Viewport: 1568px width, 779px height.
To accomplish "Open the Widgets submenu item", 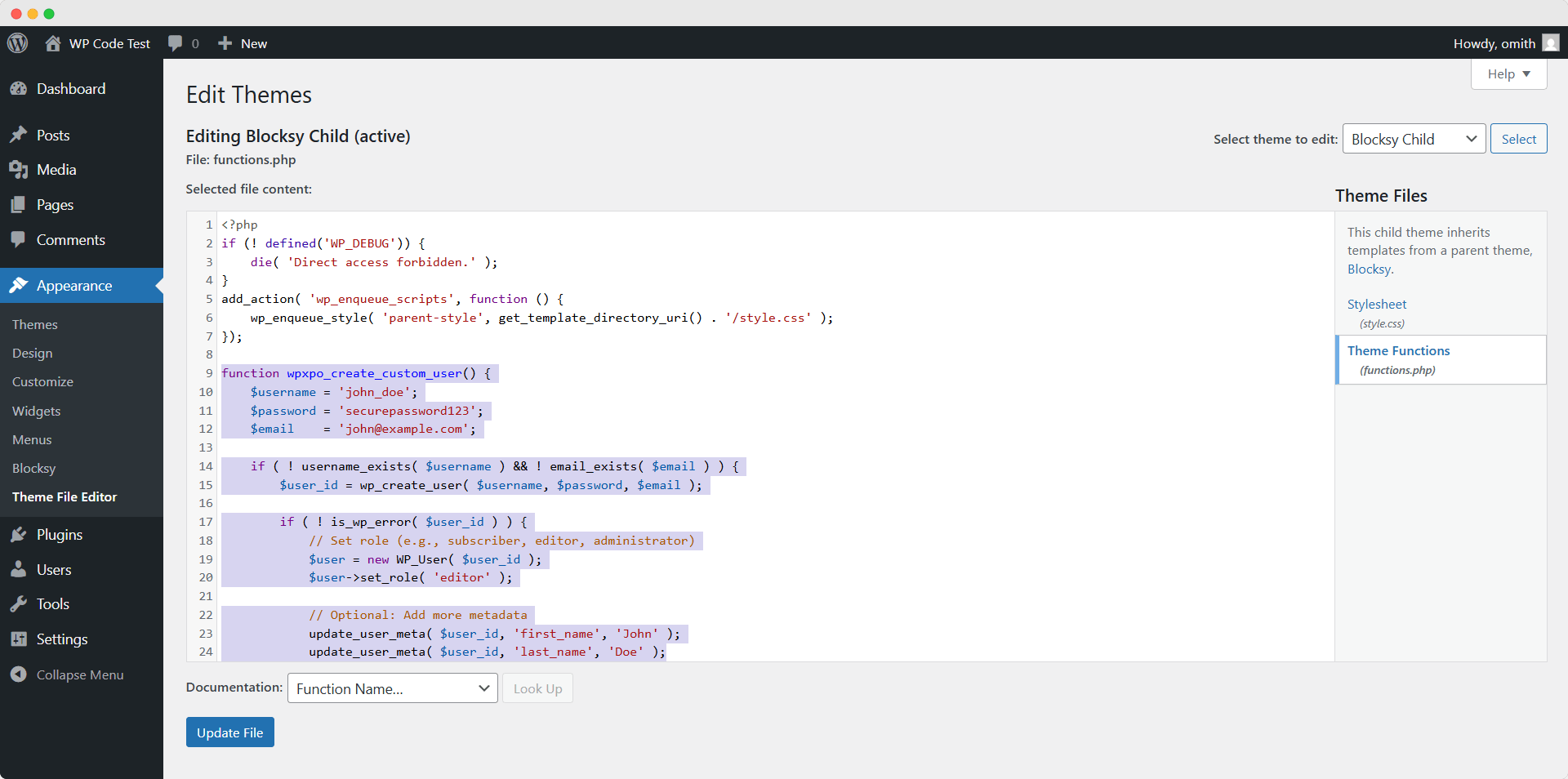I will tap(37, 411).
